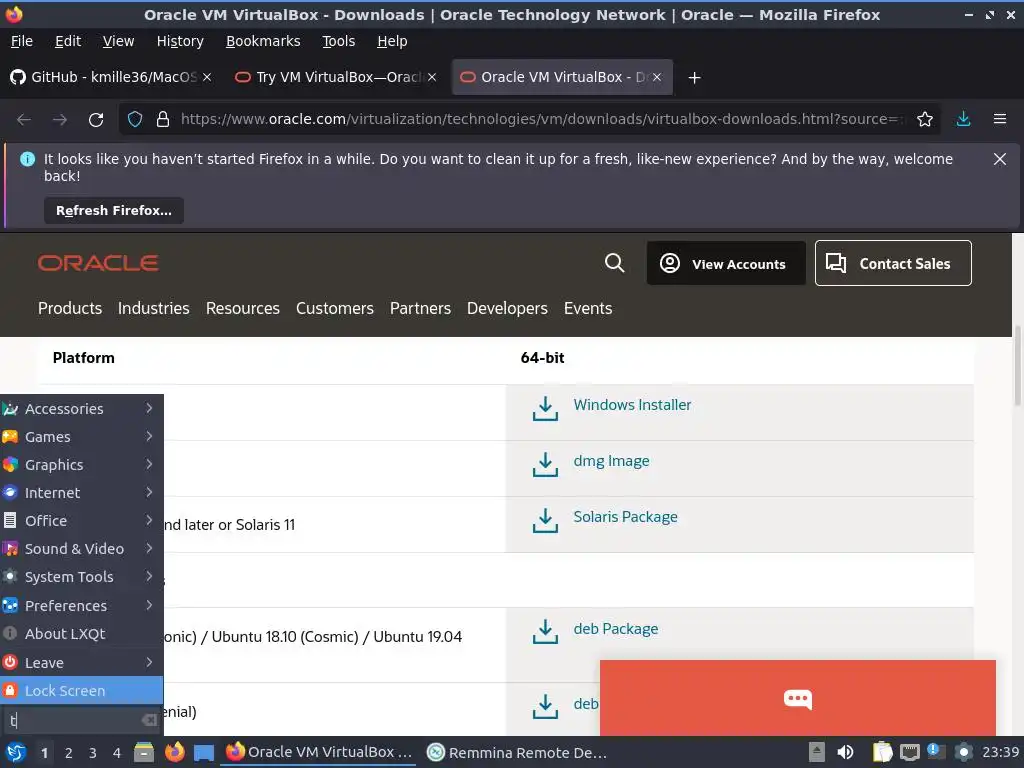1024x768 pixels.
Task: Dismiss the Firefox refresh notification bar
Action: [x=1000, y=159]
